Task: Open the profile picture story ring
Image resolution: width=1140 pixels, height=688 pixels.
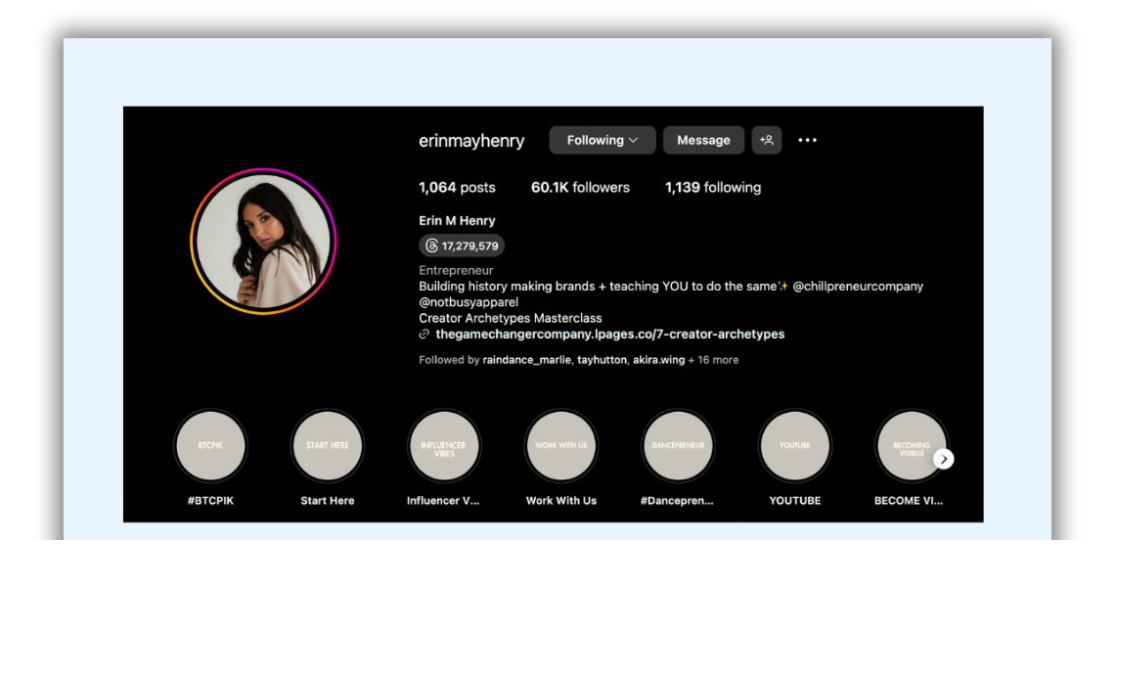Action: 263,241
